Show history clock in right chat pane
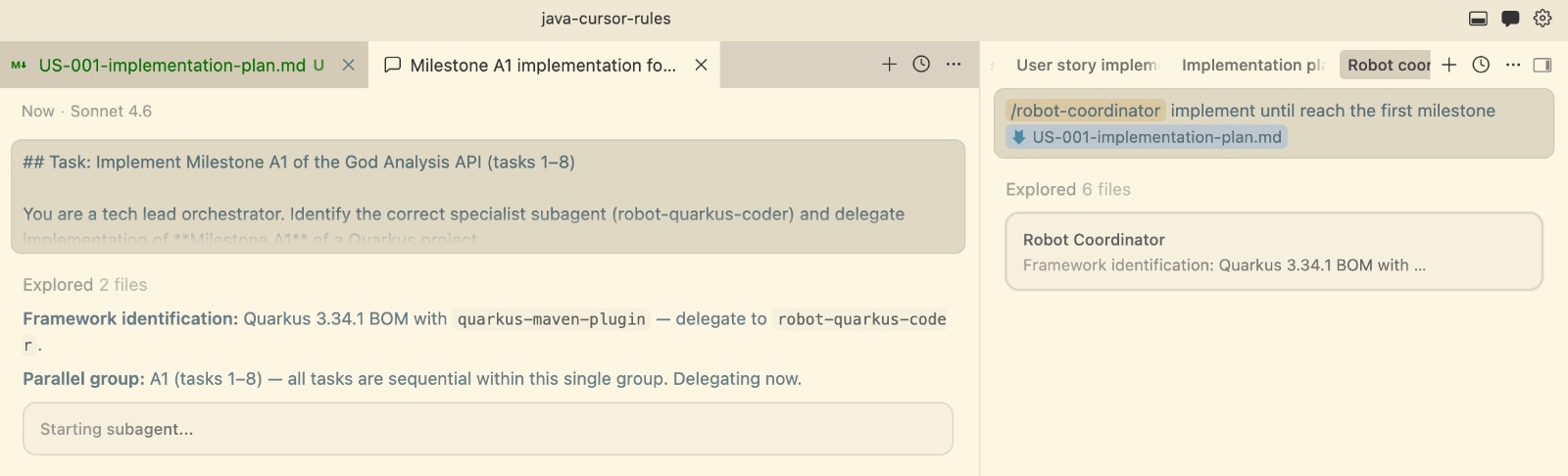1568x476 pixels. click(1481, 65)
